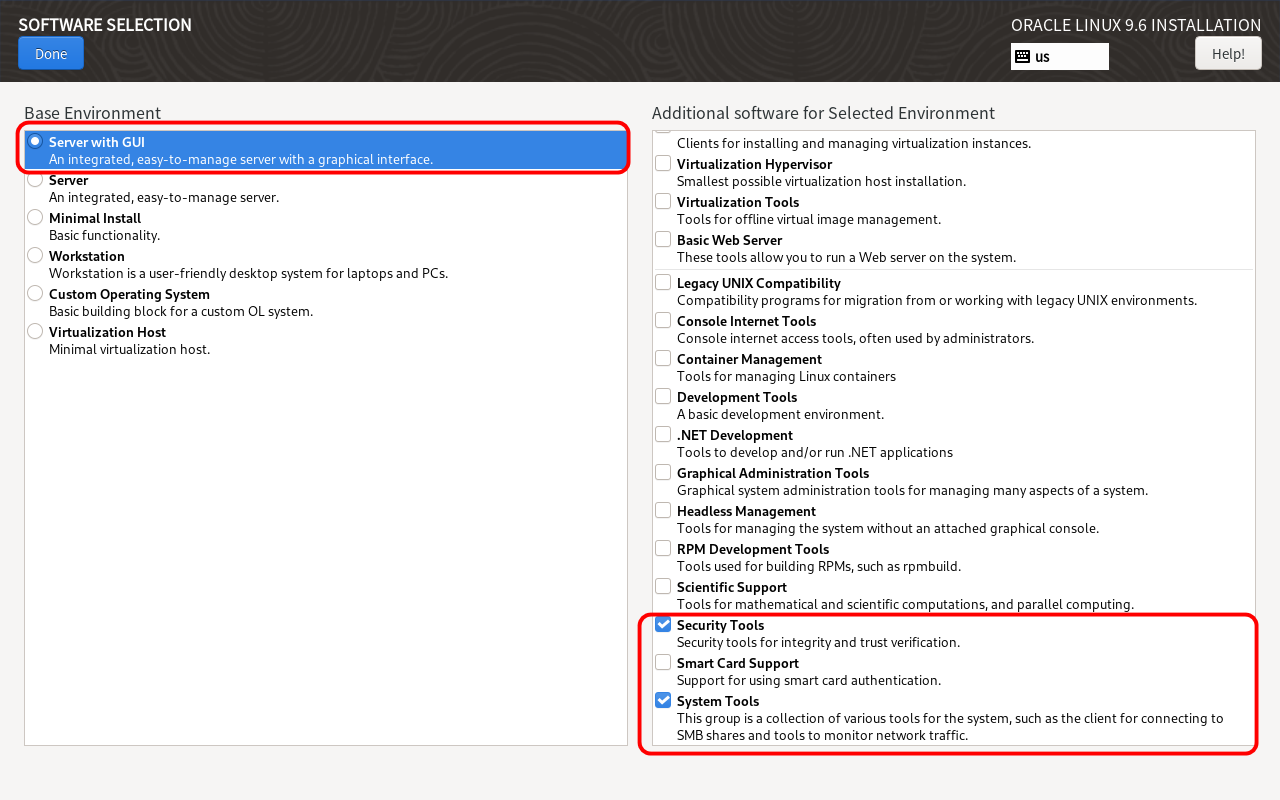
Task: Enable the Legacy UNIX Compatibility checkbox
Action: pos(663,282)
